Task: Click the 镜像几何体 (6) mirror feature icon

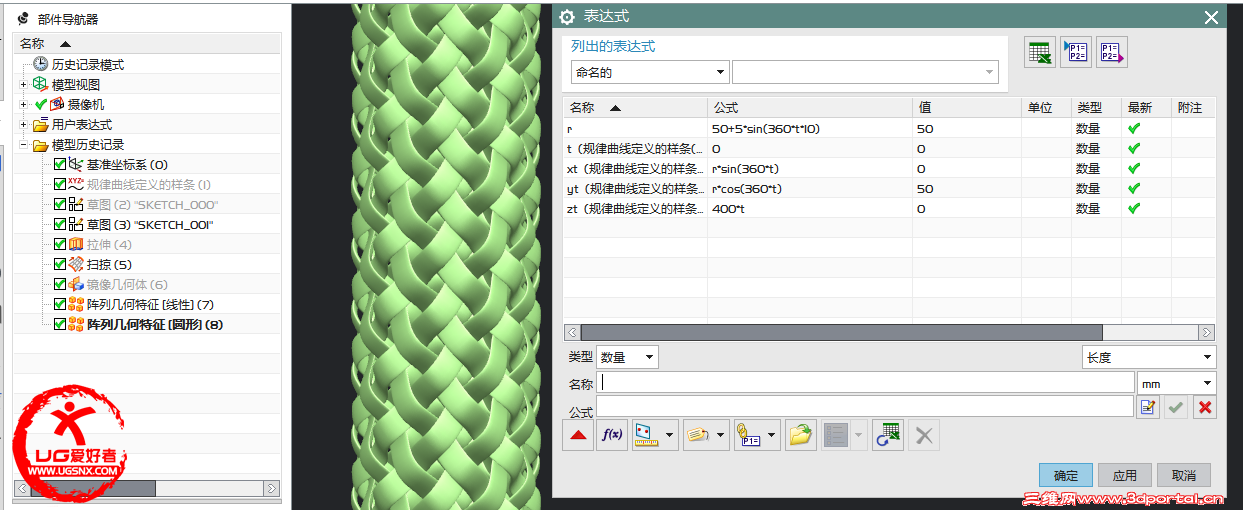Action: click(76, 284)
